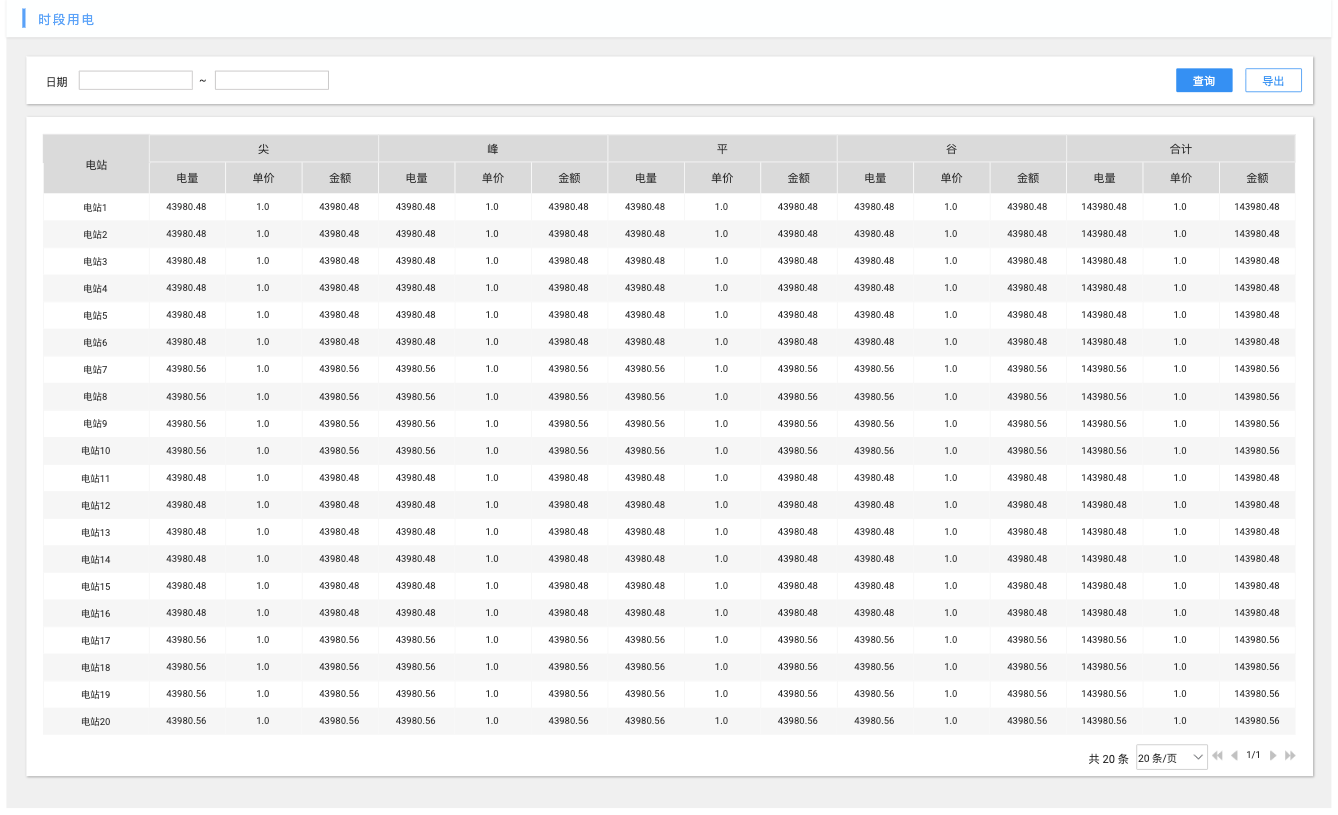Select the 电站5 row label
This screenshot has height=815, width=1338.
[95, 316]
